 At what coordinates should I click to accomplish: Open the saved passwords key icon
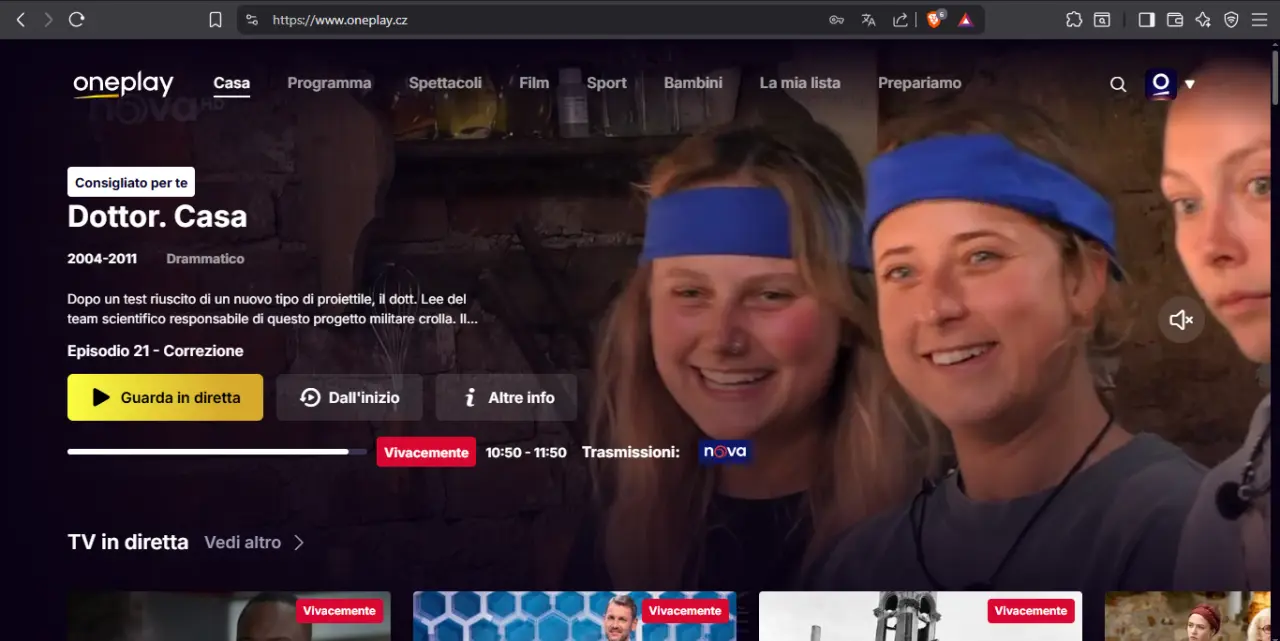[836, 19]
